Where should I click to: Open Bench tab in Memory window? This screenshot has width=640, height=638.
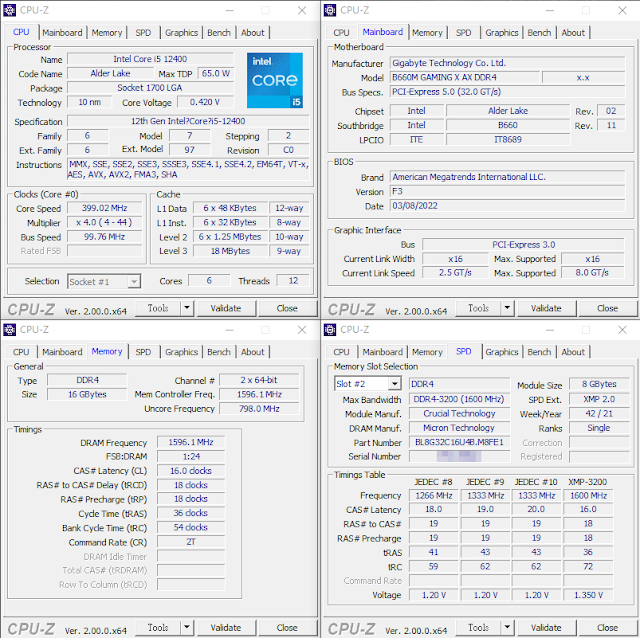pyautogui.click(x=219, y=352)
